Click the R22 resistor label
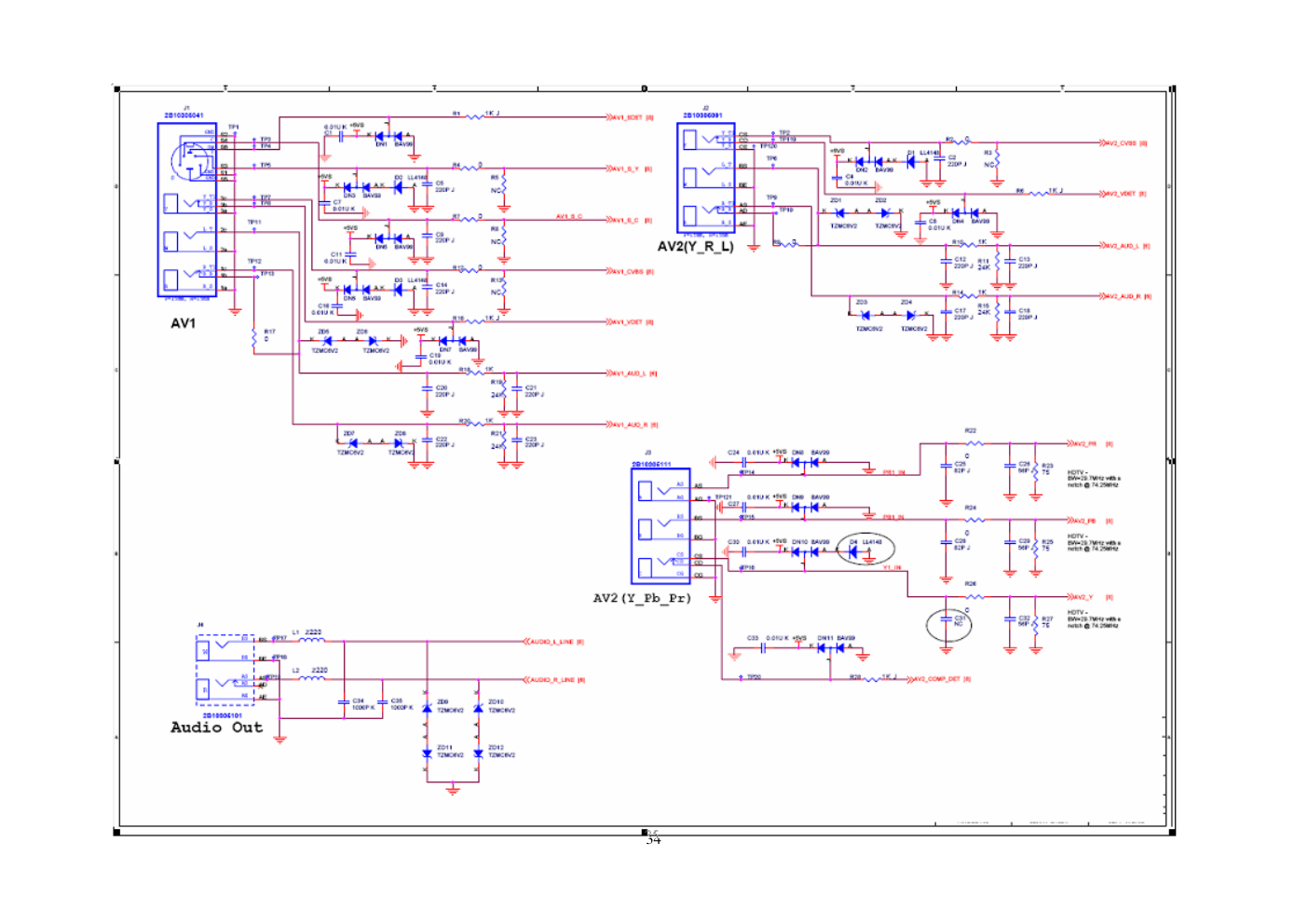 tap(971, 431)
